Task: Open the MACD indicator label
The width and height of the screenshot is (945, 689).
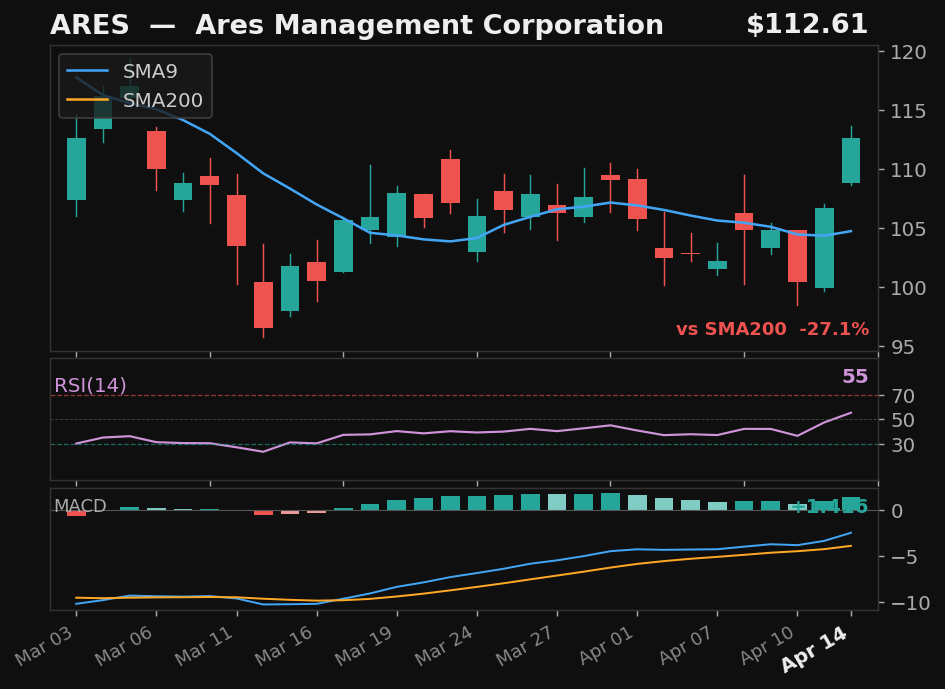Action: pyautogui.click(x=80, y=506)
